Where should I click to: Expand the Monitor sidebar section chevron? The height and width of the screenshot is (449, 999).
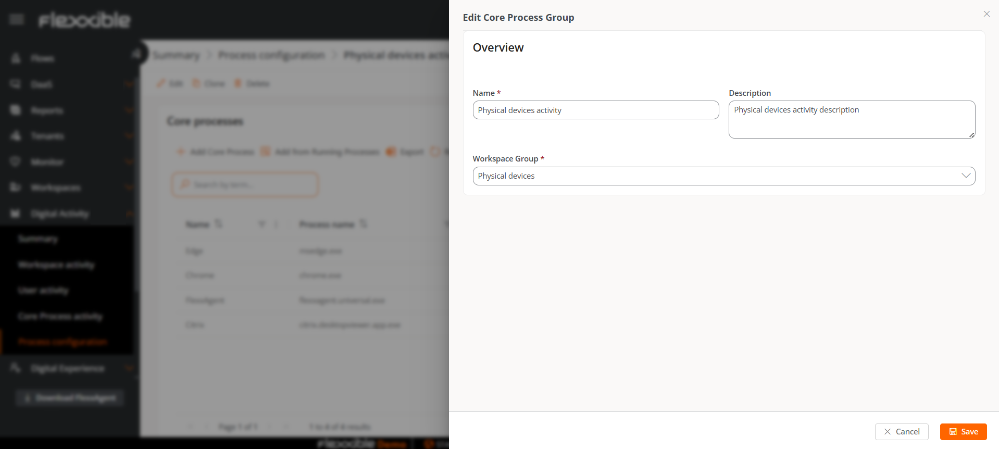pyautogui.click(x=130, y=161)
